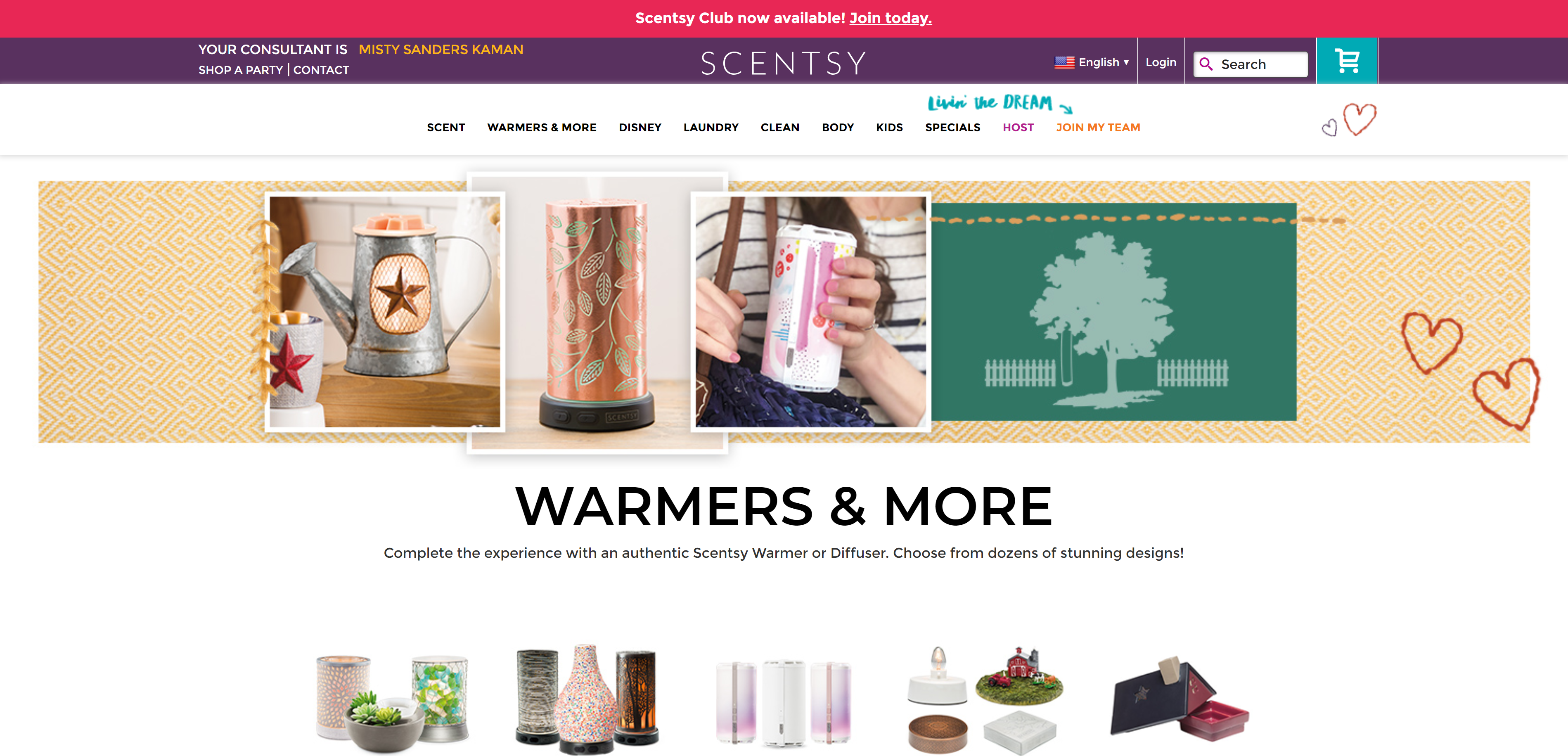
Task: Select the watering can warmer photo
Action: coord(385,312)
